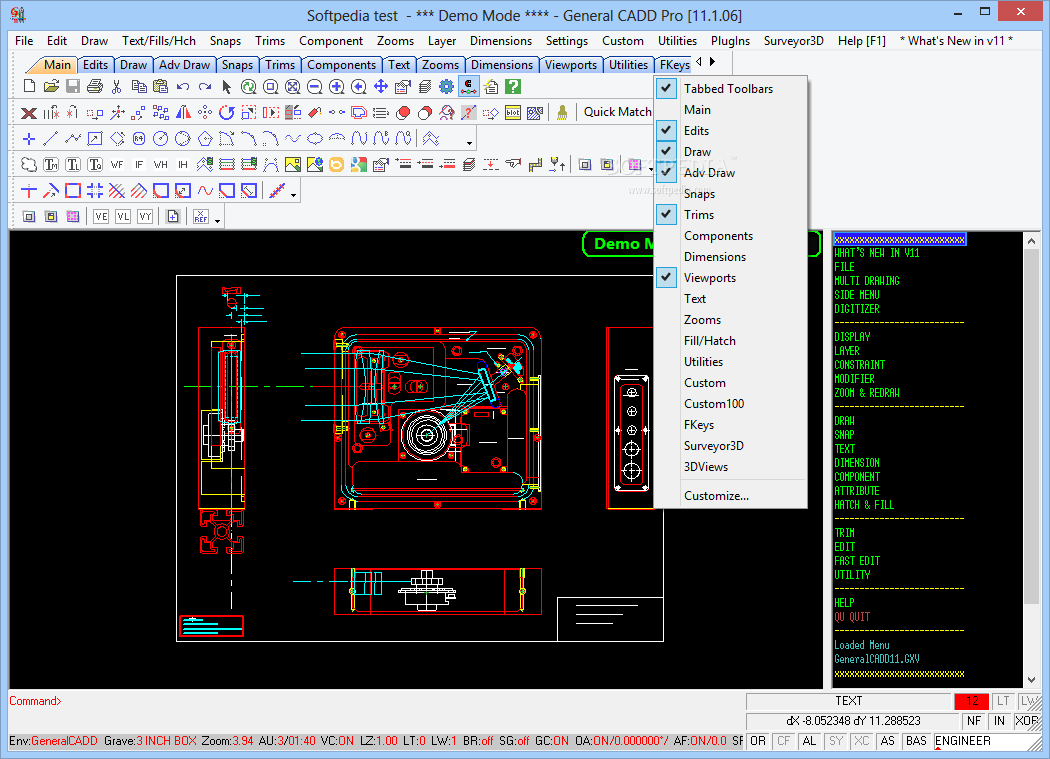Click toolbar tabs scroll-right arrow
Screen dimensions: 1050x759
tap(712, 62)
